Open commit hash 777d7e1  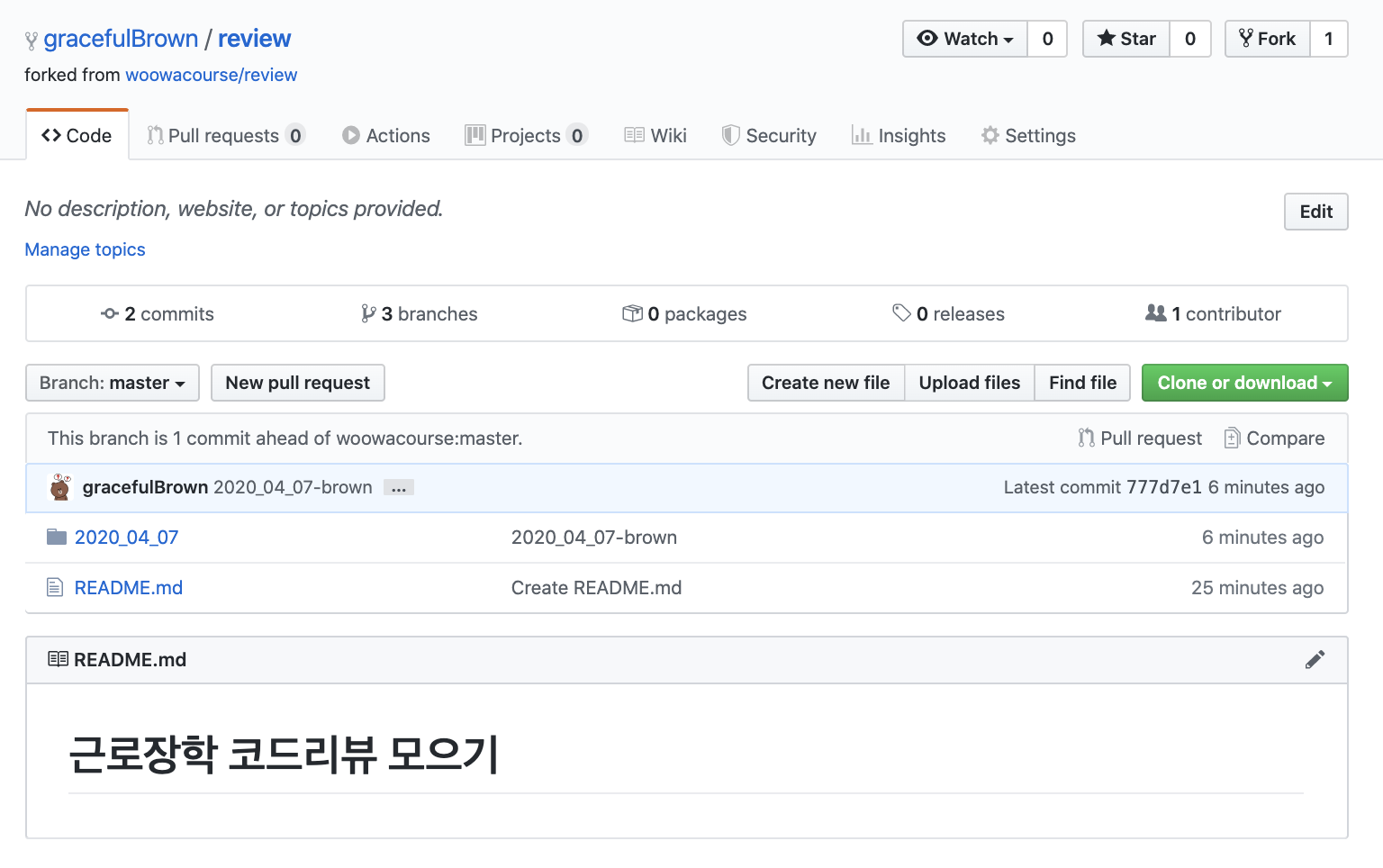(1163, 487)
